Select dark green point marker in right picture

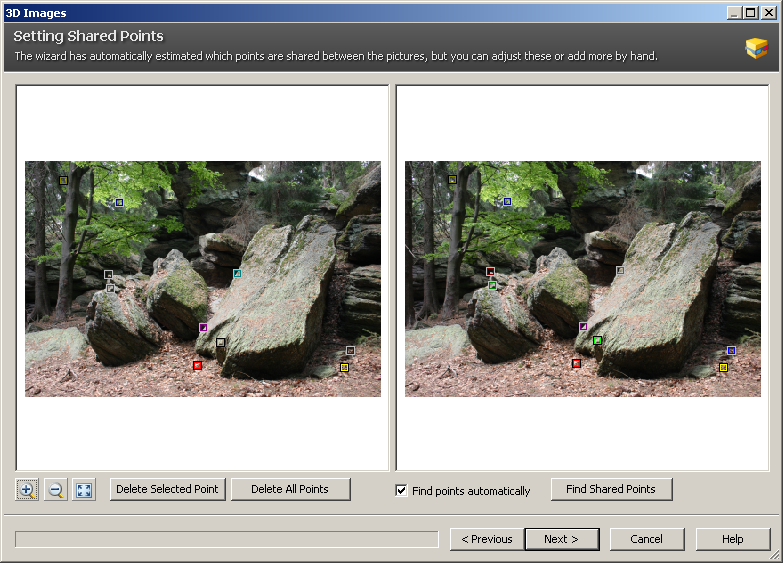pyautogui.click(x=492, y=285)
